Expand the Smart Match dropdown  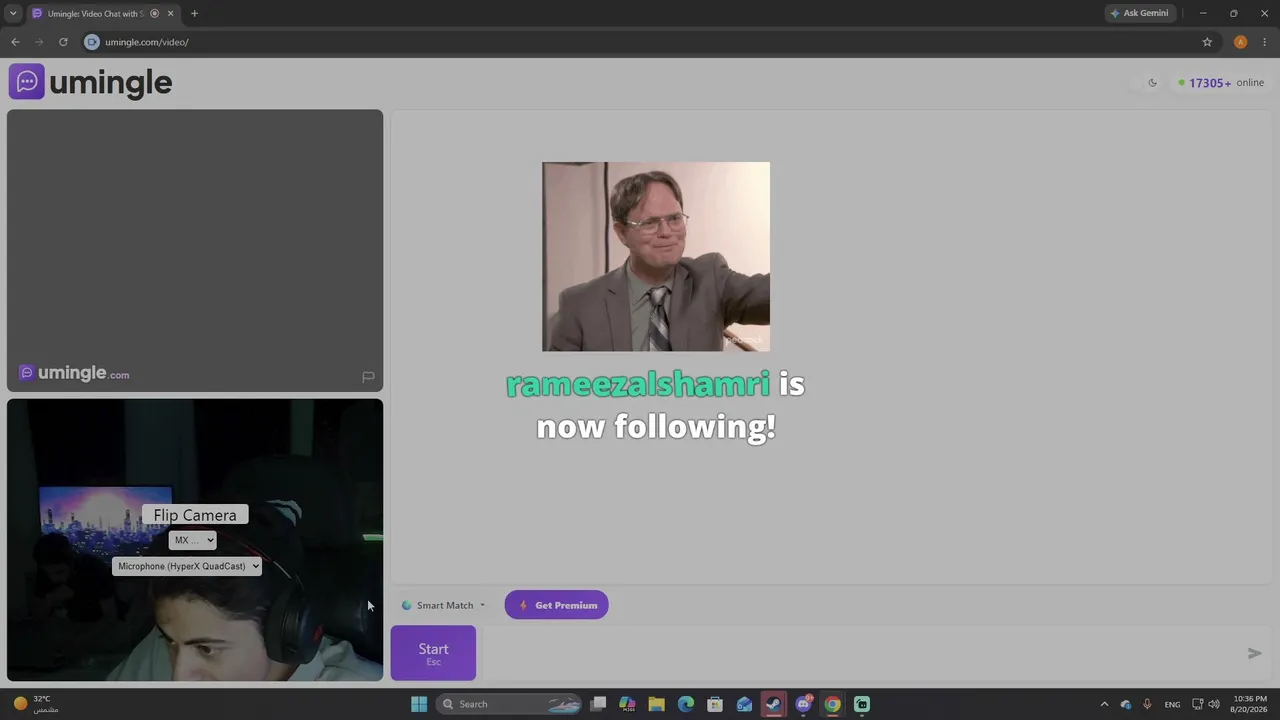443,605
